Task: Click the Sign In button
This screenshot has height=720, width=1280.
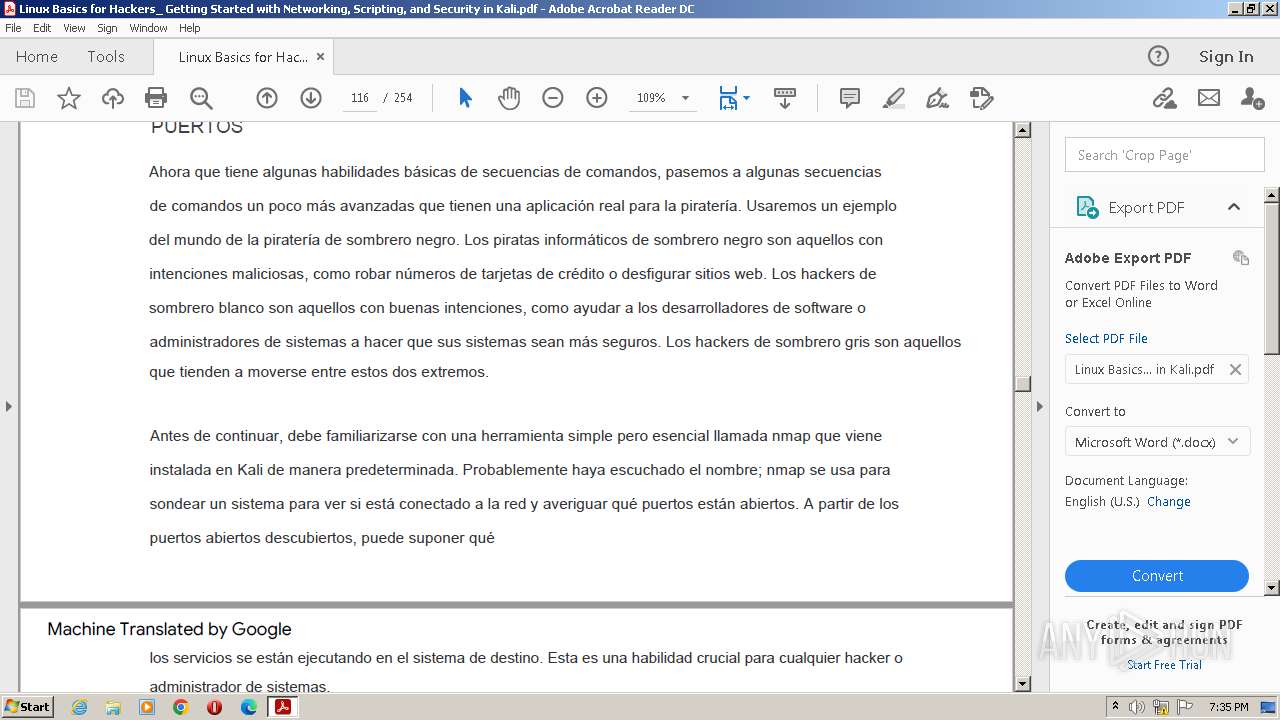Action: [x=1226, y=57]
